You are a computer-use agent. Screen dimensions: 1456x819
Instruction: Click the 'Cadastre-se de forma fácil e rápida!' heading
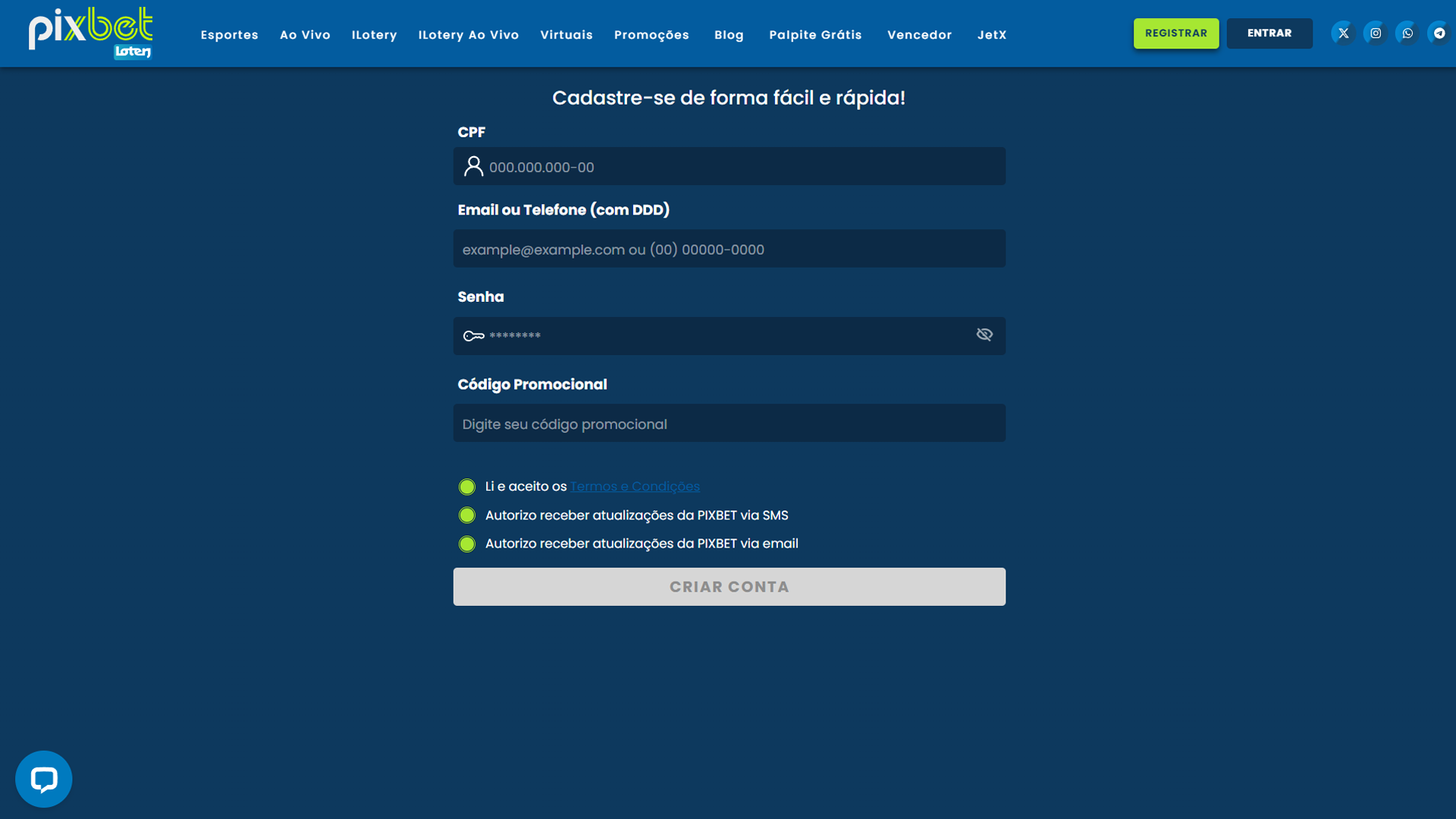(x=729, y=98)
